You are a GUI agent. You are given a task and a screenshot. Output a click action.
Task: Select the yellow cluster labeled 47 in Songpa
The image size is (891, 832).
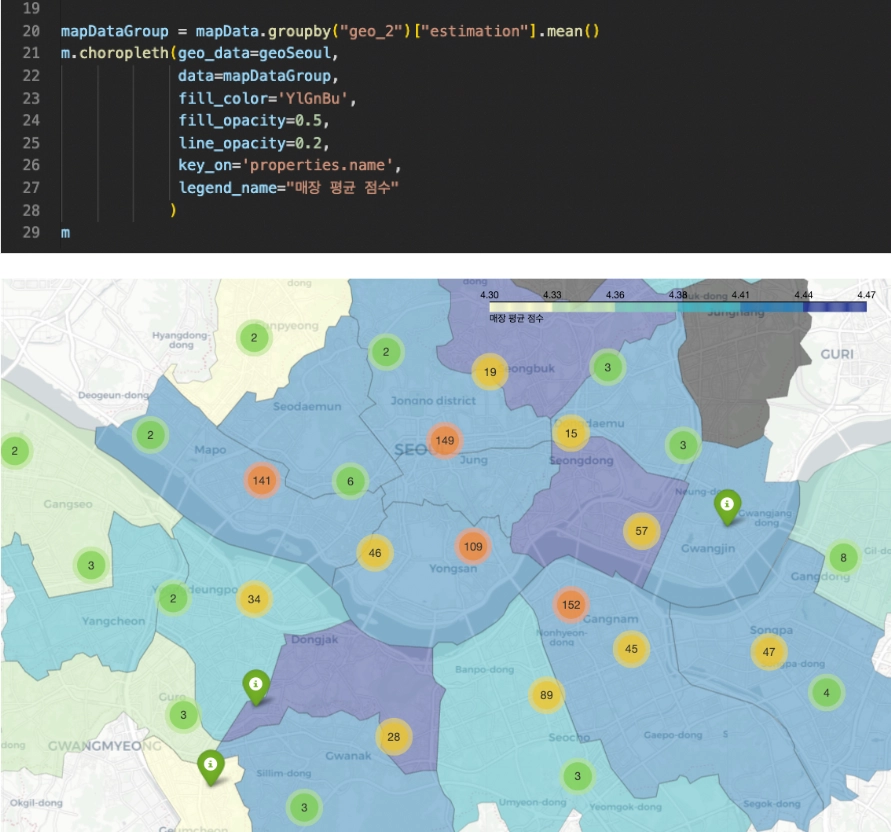point(769,652)
